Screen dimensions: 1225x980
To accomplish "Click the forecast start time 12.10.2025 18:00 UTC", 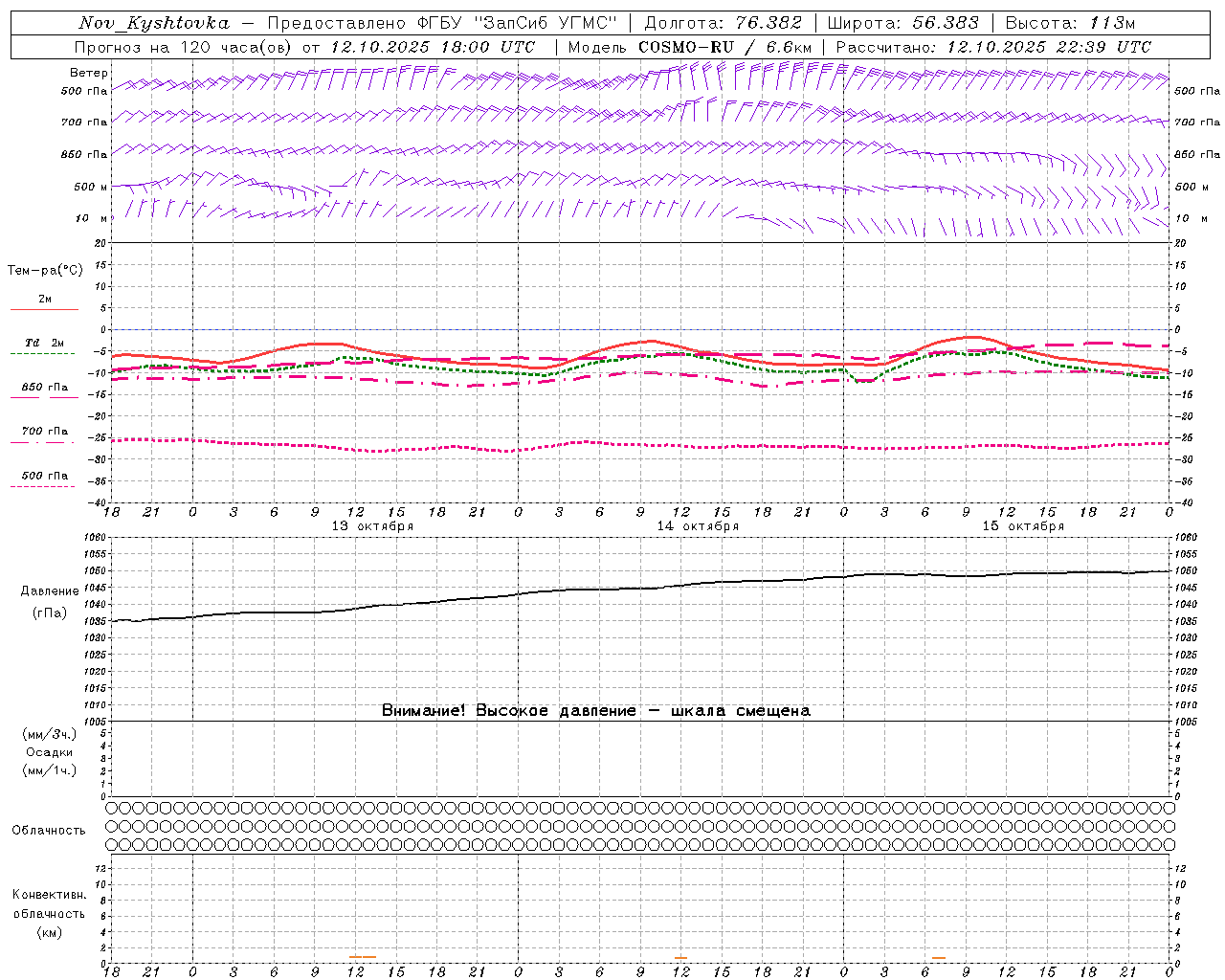I will 433,47.
